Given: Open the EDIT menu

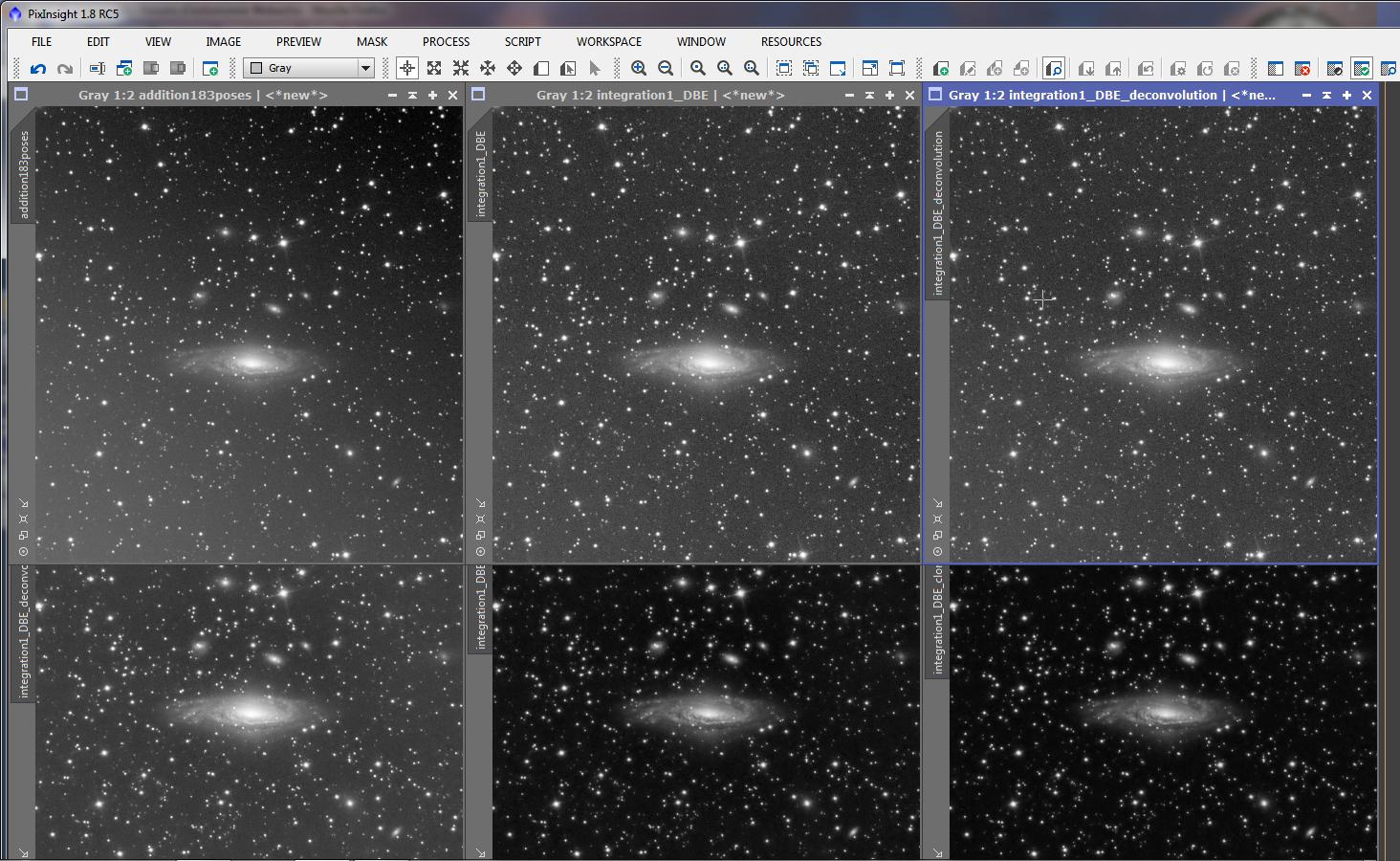Looking at the screenshot, I should click(x=98, y=42).
